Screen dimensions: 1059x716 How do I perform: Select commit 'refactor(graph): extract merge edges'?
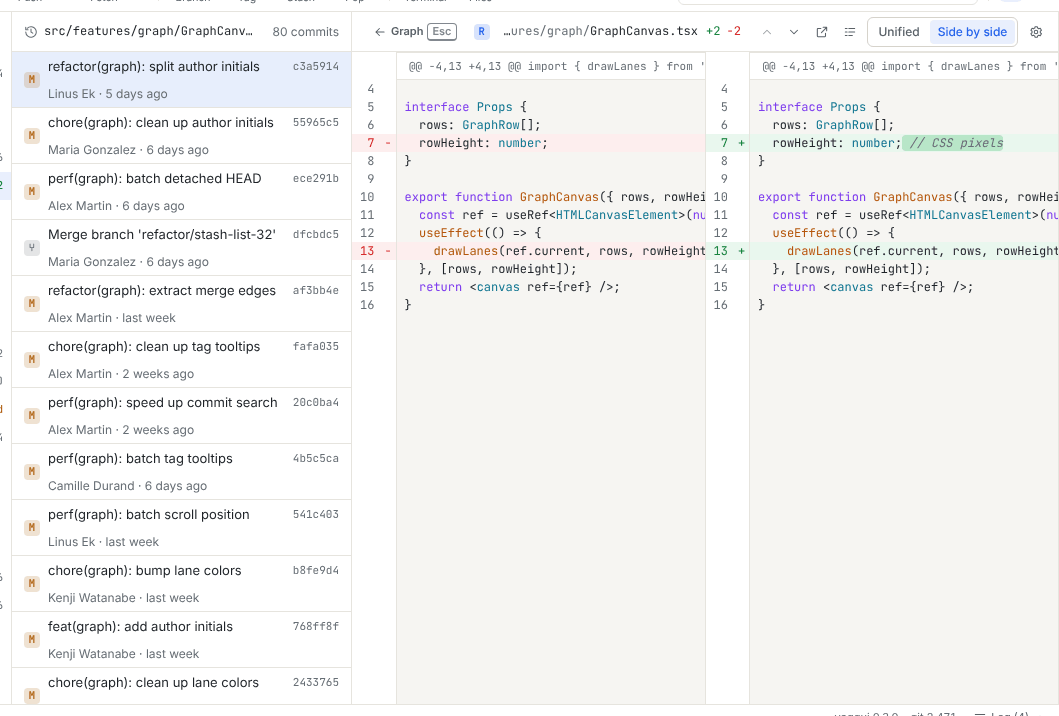tap(182, 304)
